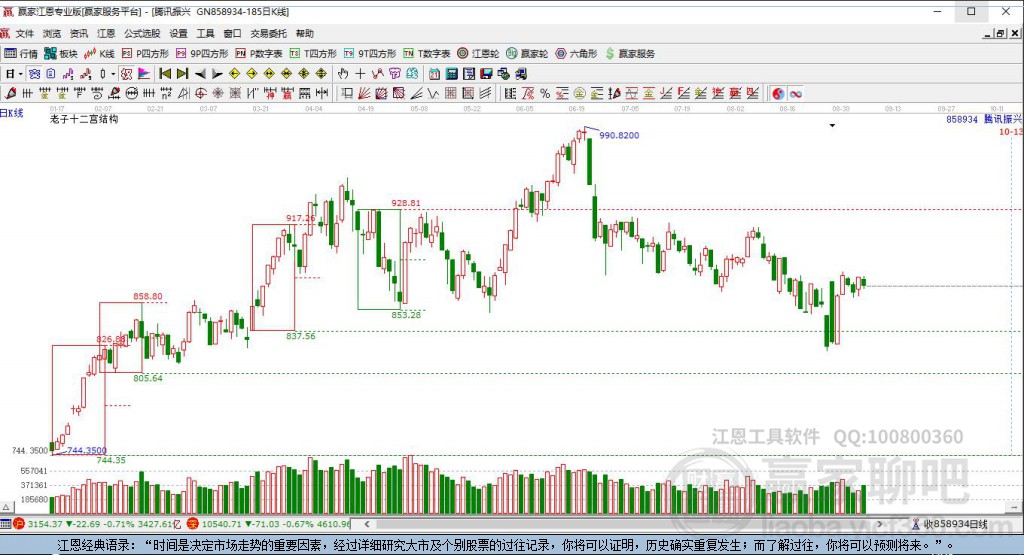This screenshot has height=555, width=1024.
Task: Open the 浏览 menu
Action: 52,33
